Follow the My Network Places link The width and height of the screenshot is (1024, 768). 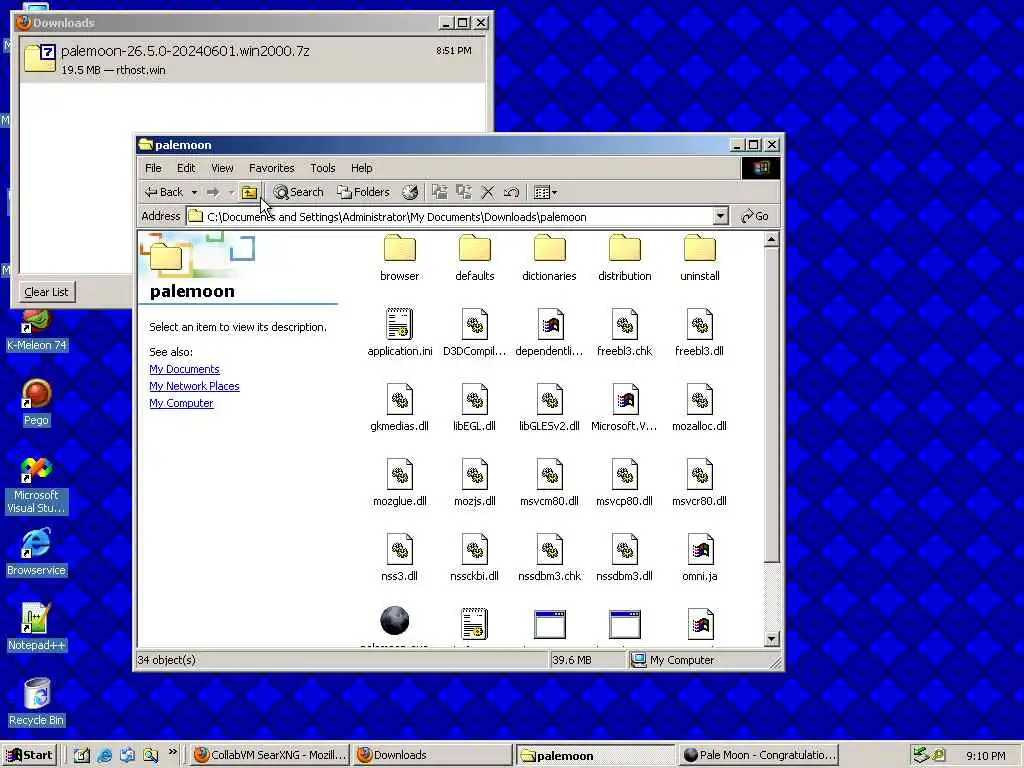194,386
